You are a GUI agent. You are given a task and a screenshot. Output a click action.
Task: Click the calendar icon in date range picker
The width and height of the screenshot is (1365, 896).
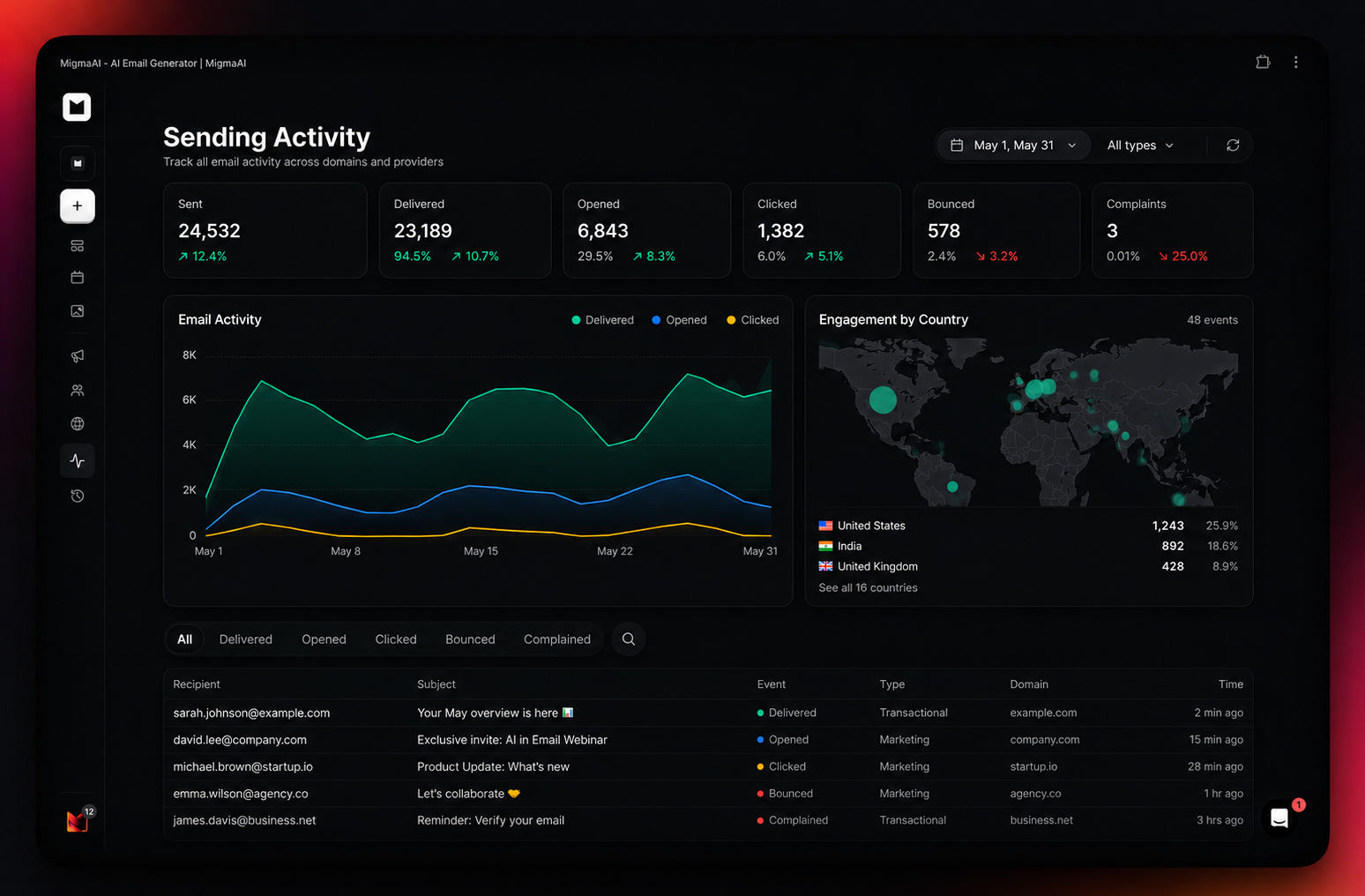tap(957, 146)
